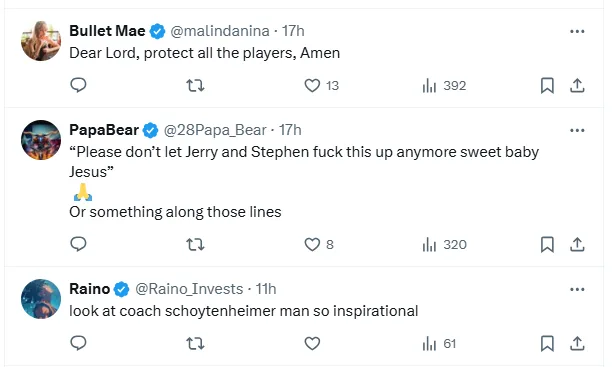Bookmark Bullet Mae's tweet
615x367 pixels.
coord(547,85)
